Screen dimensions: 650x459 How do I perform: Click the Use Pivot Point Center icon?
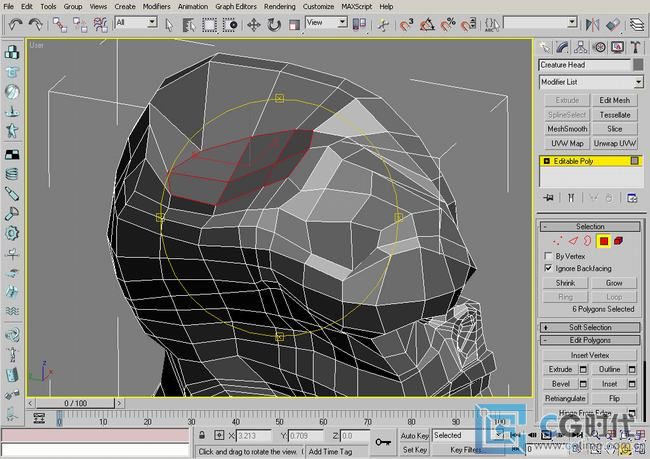pos(359,24)
